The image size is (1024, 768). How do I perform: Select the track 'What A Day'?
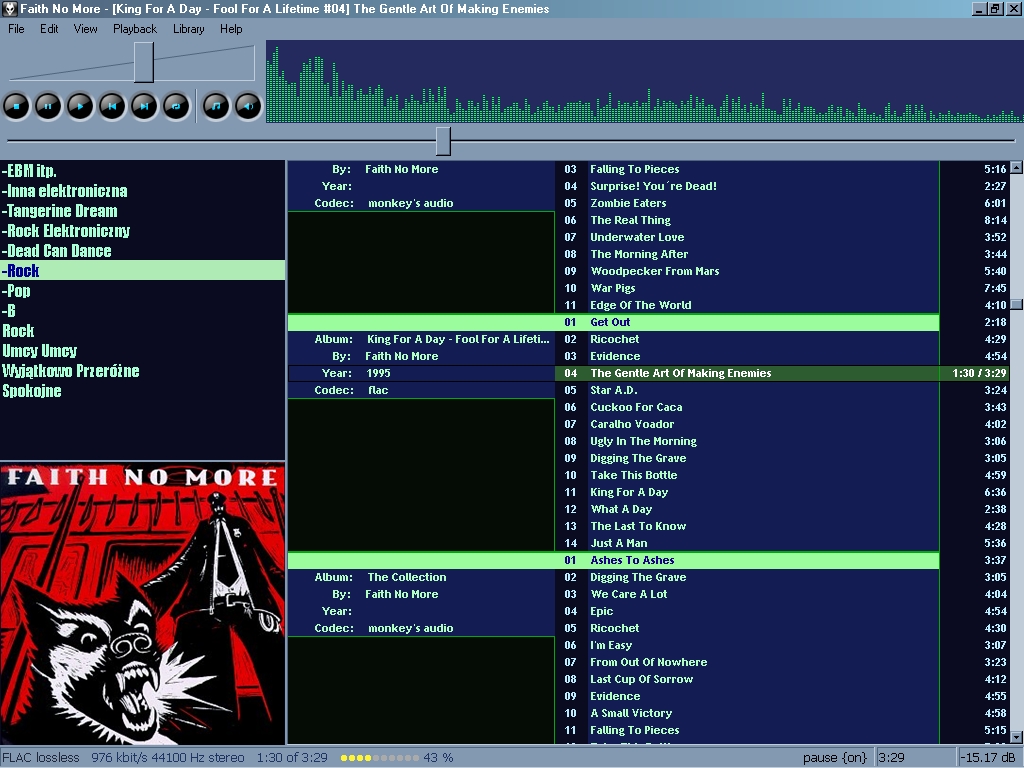tap(782, 509)
